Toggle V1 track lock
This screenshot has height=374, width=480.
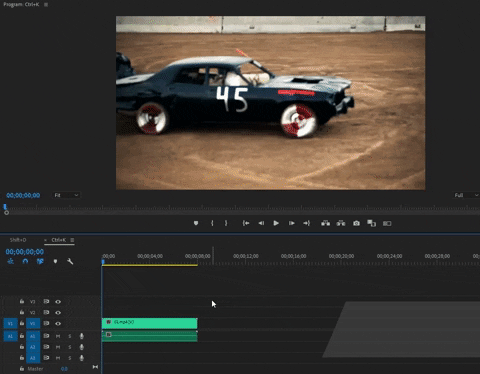22,323
